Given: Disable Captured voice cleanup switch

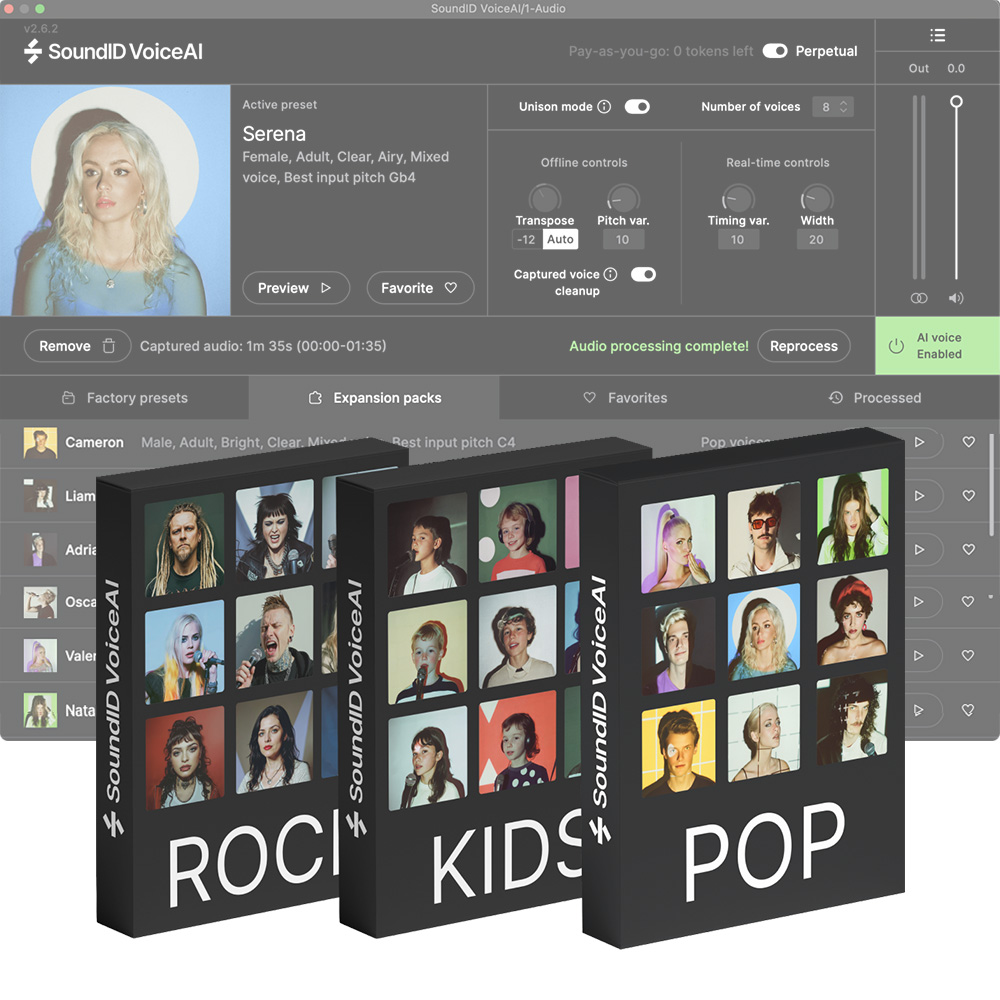Looking at the screenshot, I should [643, 274].
